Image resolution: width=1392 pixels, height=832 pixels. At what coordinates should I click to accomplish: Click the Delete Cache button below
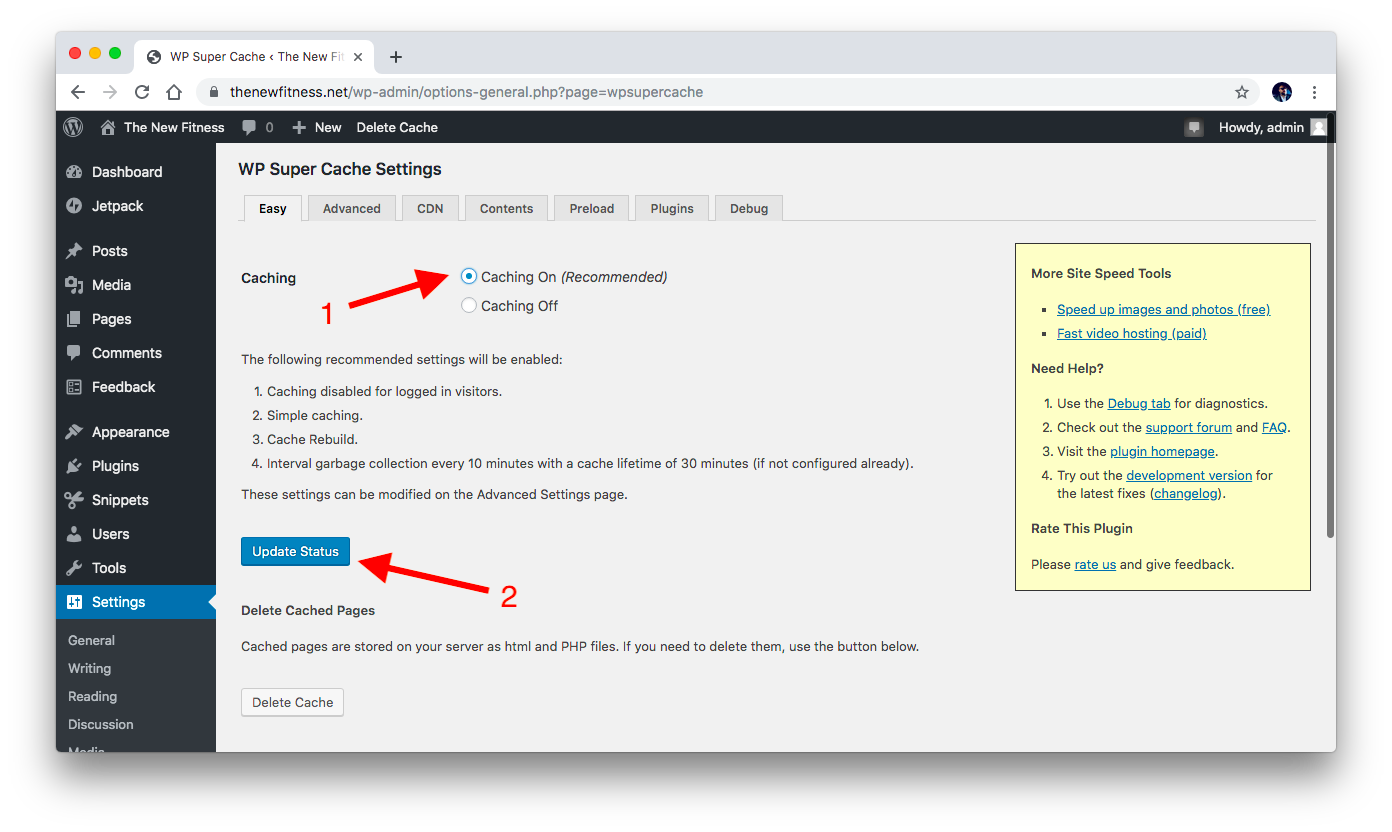pos(293,702)
